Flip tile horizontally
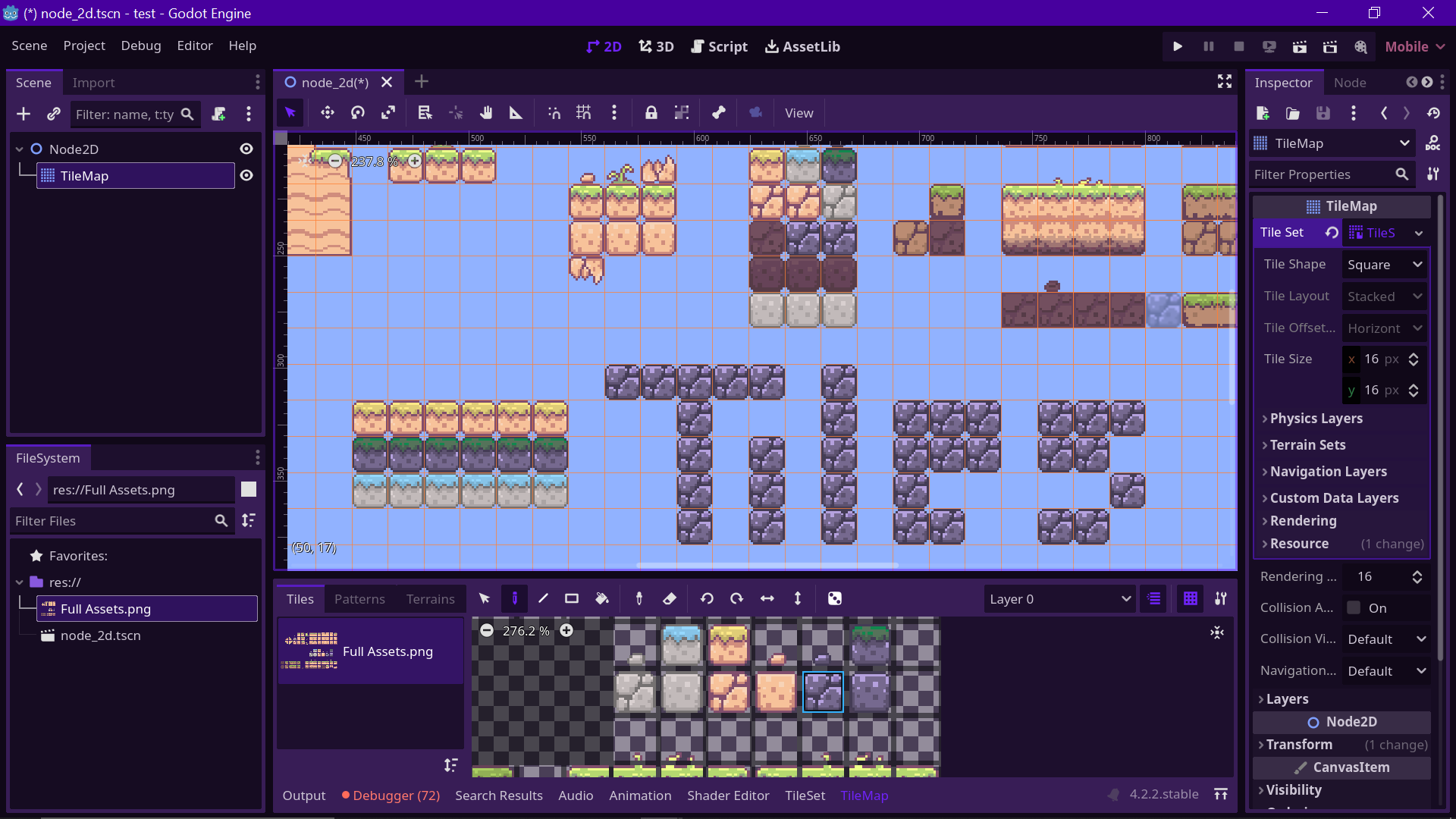Viewport: 1456px width, 819px height. tap(767, 598)
